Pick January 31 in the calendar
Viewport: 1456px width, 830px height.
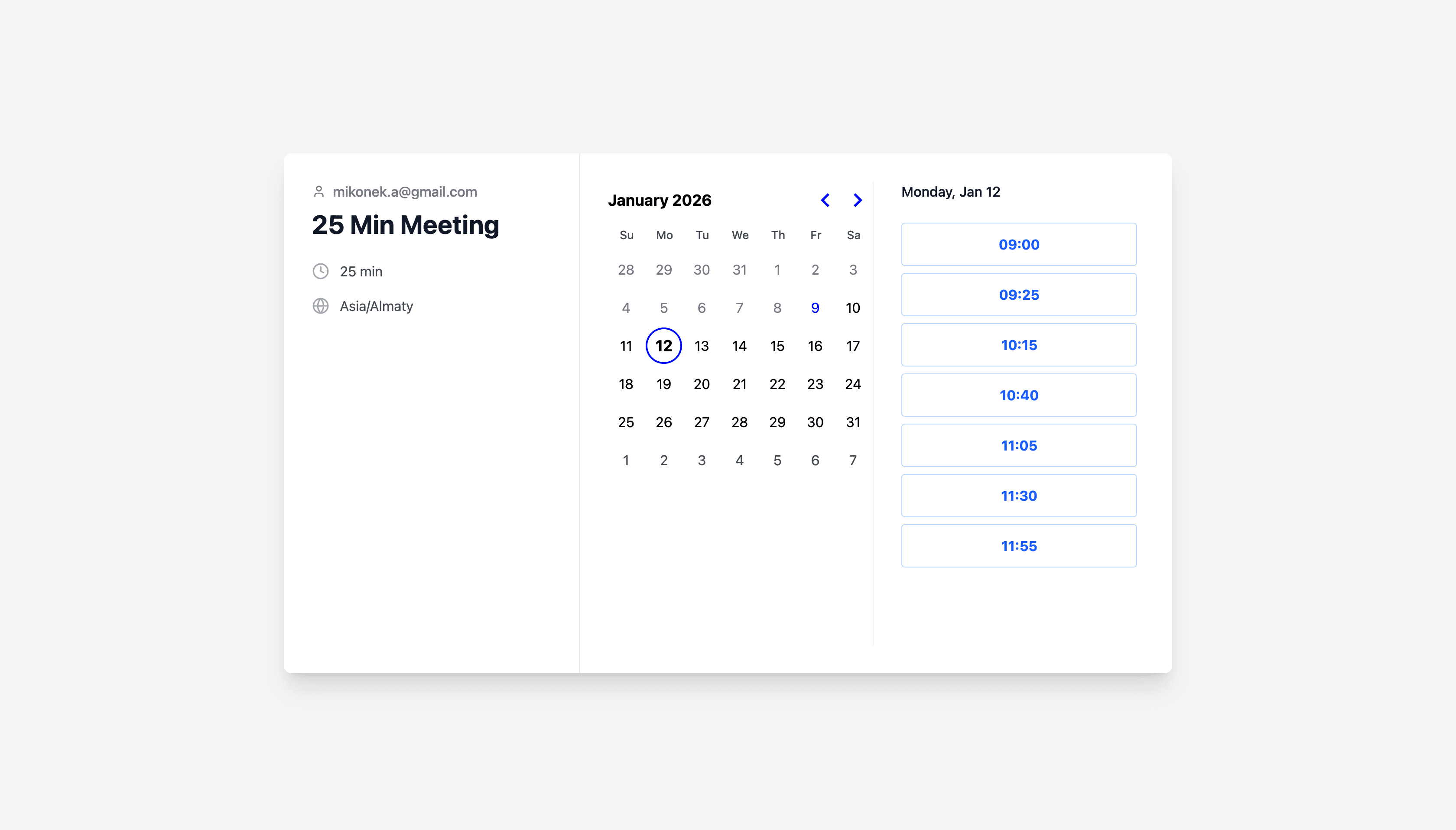852,422
